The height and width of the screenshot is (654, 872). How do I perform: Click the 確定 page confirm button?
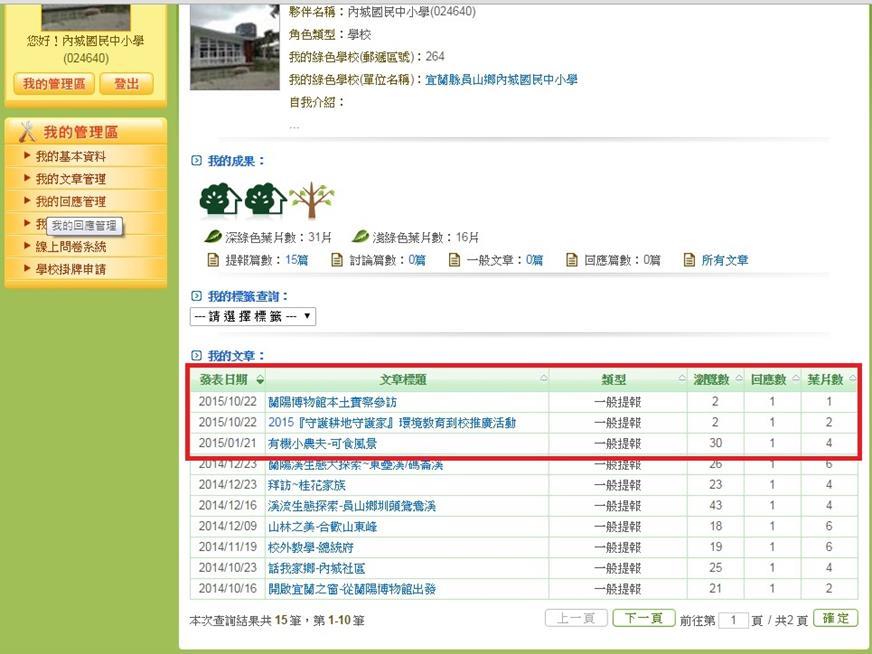coord(836,619)
